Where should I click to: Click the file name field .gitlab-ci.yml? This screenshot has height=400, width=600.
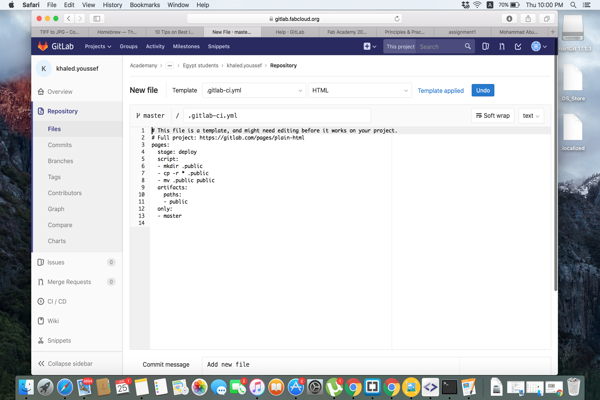[x=277, y=116]
